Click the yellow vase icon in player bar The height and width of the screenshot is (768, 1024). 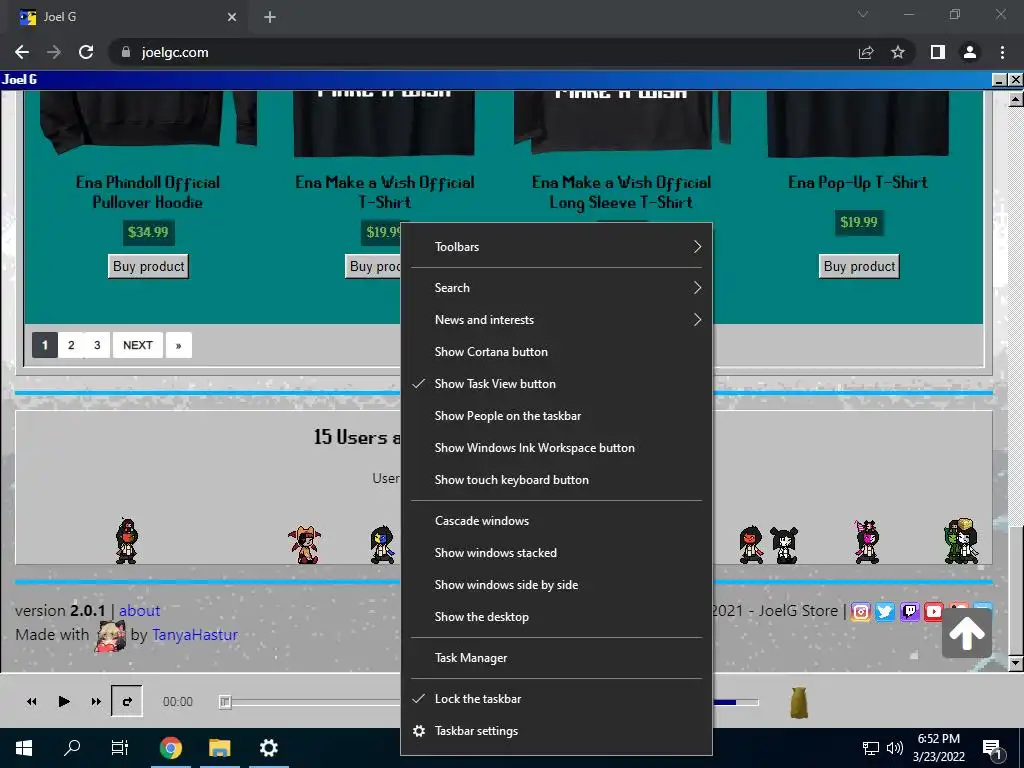coord(799,702)
